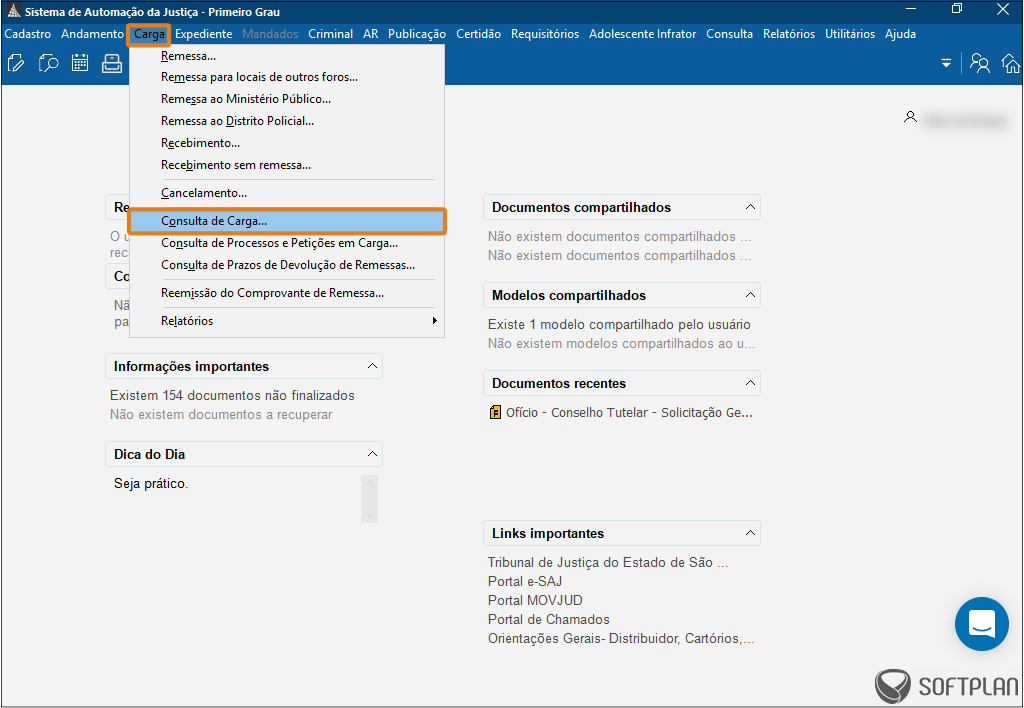Viewport: 1024px width, 708px height.
Task: Select Consulta de Prazos de Devolução de Remessas
Action: pos(287,265)
